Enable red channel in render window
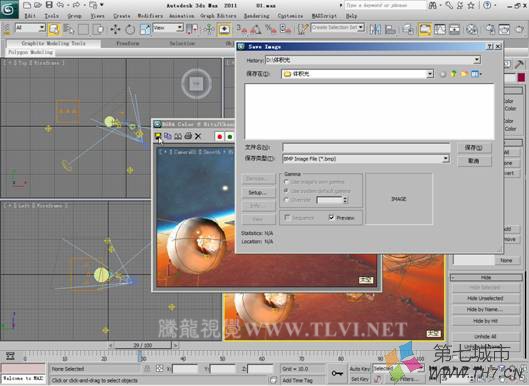 [219, 136]
